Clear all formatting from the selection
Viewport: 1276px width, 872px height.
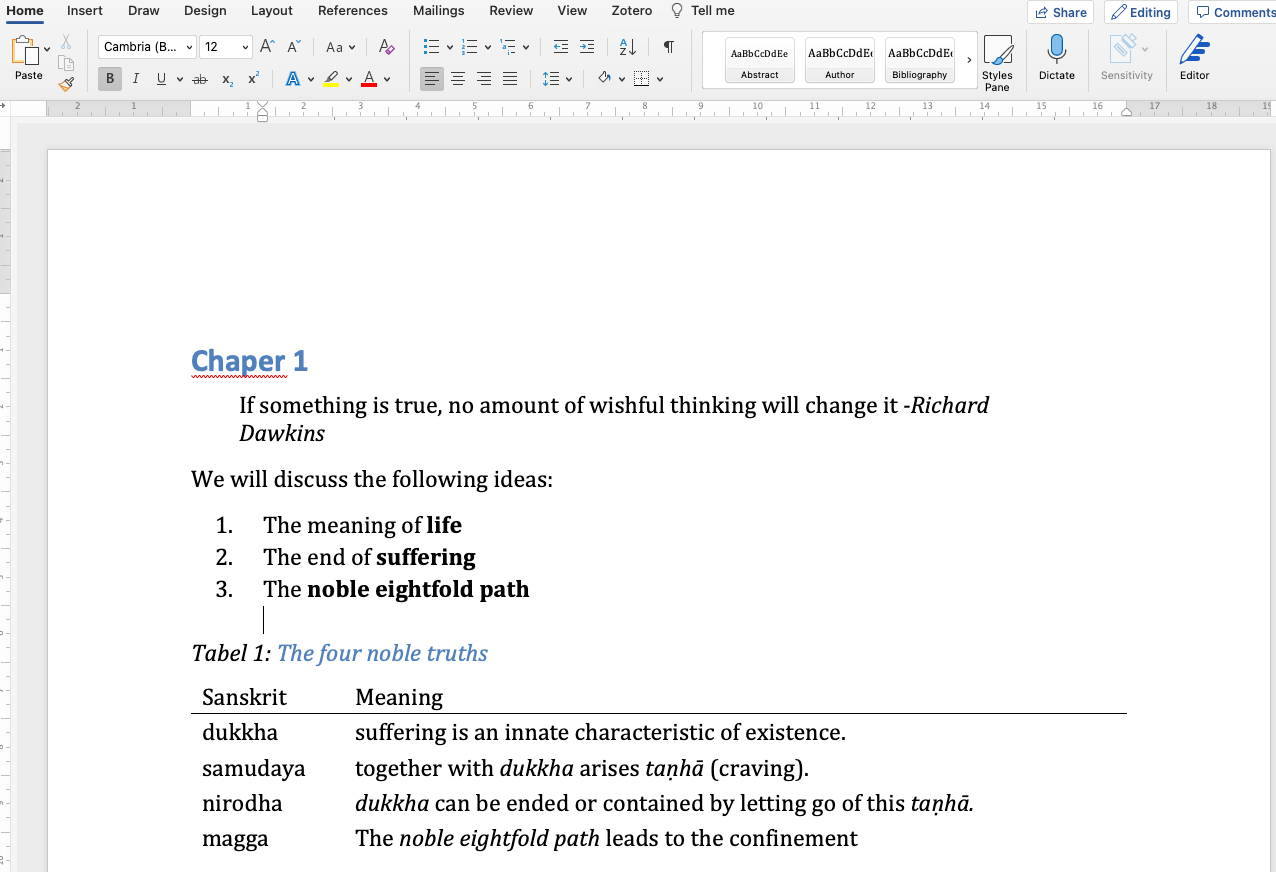(387, 47)
